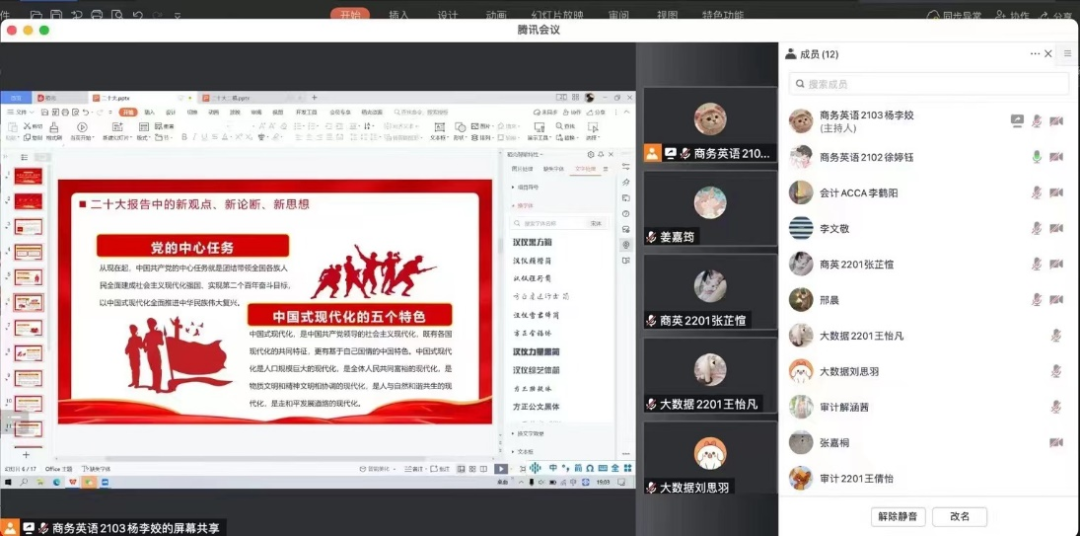1080x536 pixels.
Task: Click the hamburger menu icon beside members panel
Action: 1067,54
